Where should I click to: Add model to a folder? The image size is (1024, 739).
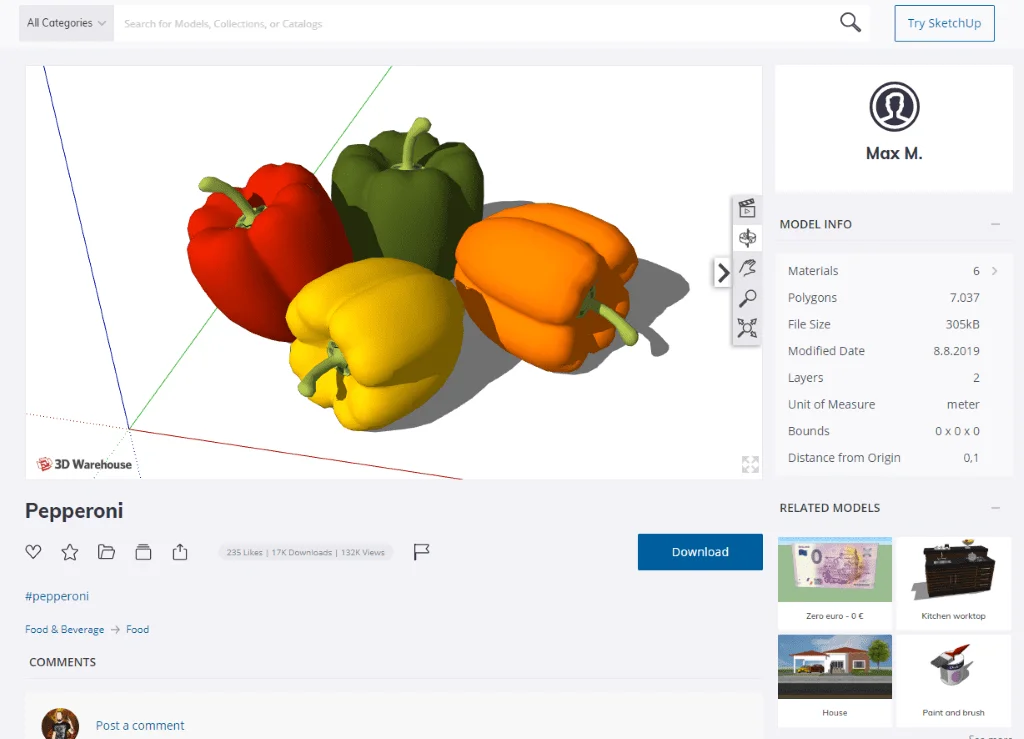[x=106, y=552]
